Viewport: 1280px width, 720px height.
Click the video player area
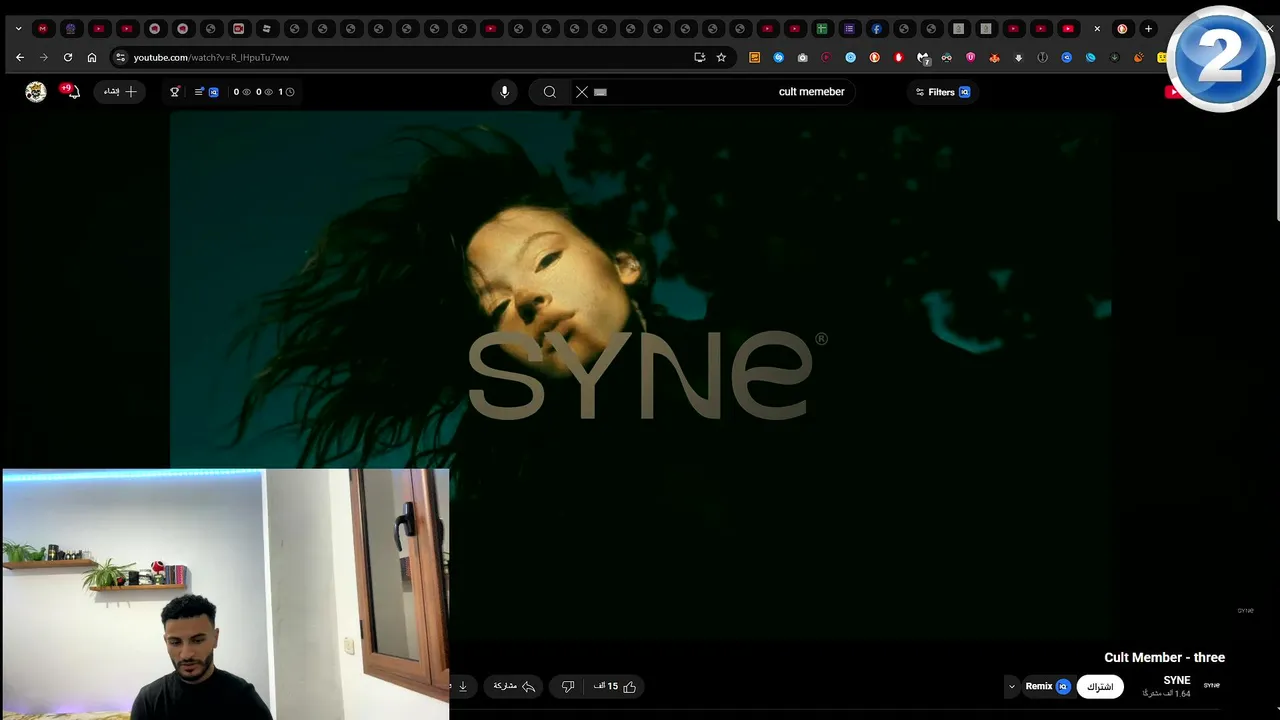coord(640,375)
